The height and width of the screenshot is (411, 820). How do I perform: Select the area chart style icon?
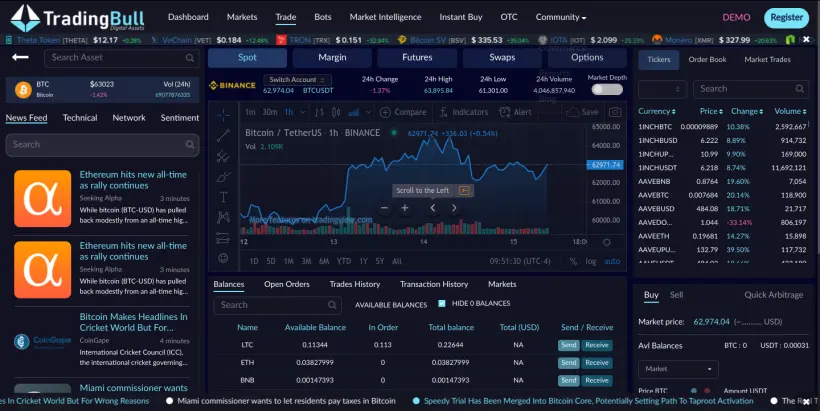coord(354,112)
